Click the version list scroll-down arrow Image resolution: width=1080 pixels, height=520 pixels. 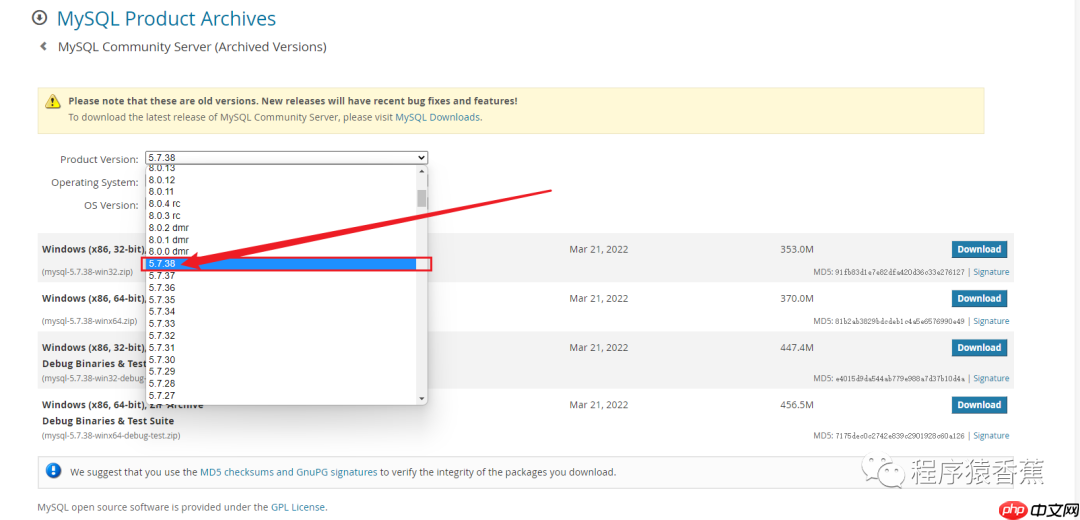click(422, 398)
